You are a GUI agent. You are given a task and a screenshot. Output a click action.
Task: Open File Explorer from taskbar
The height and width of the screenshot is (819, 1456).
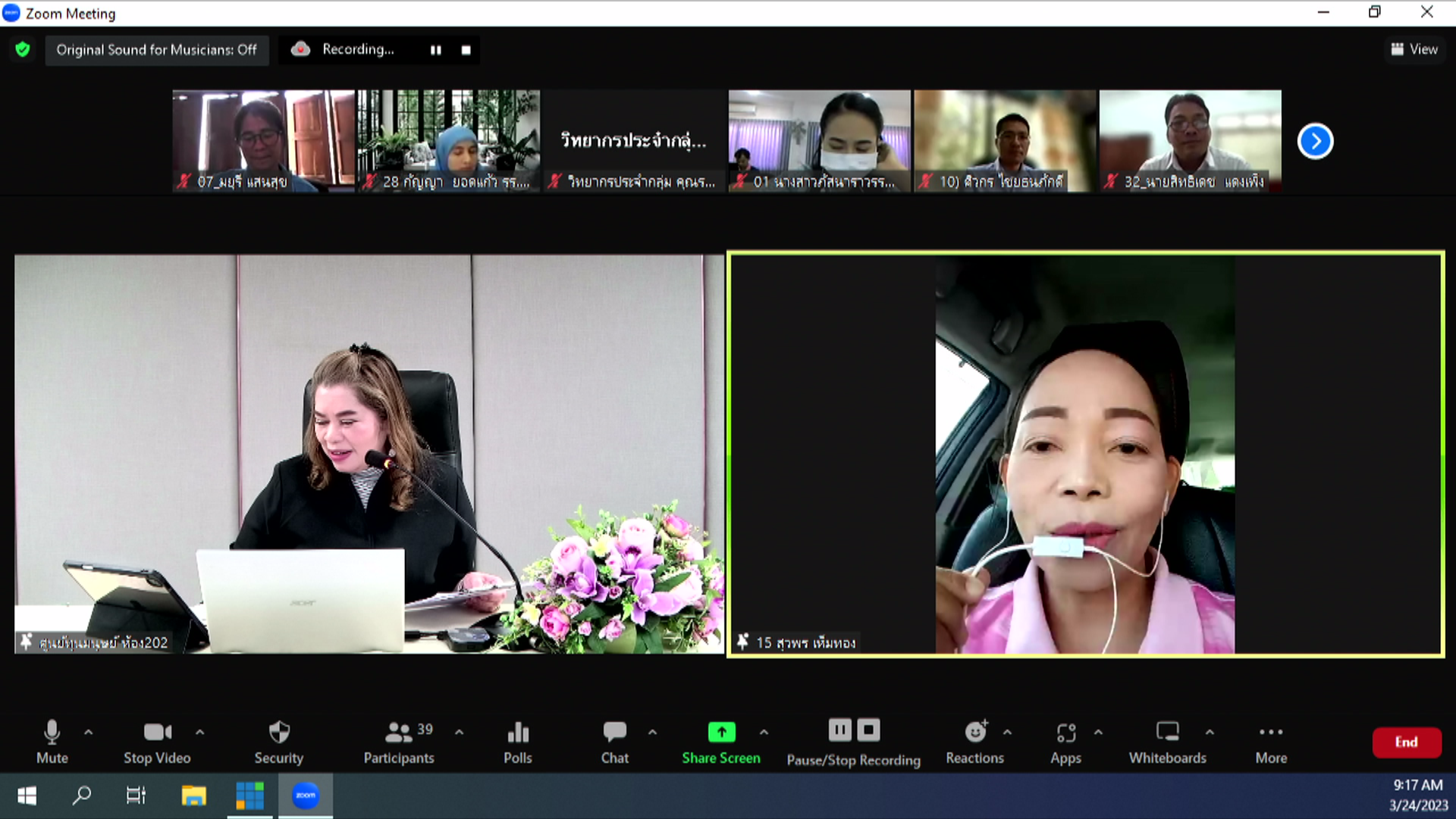coord(193,795)
